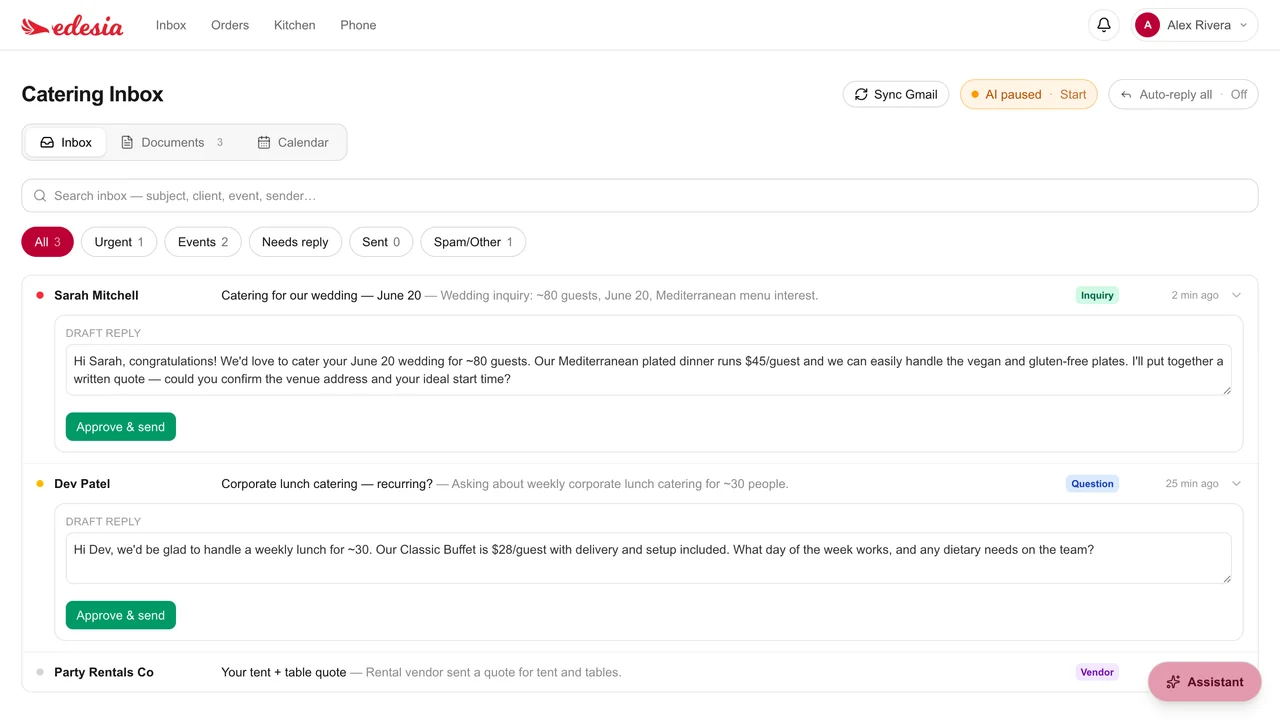
Task: Switch to the Documents tab
Action: pyautogui.click(x=172, y=142)
